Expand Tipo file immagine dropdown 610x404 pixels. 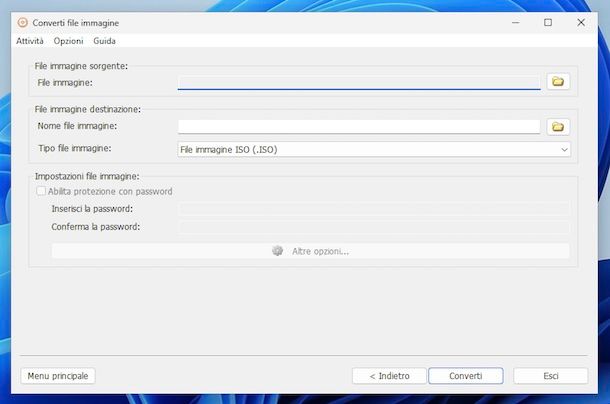tap(373, 149)
